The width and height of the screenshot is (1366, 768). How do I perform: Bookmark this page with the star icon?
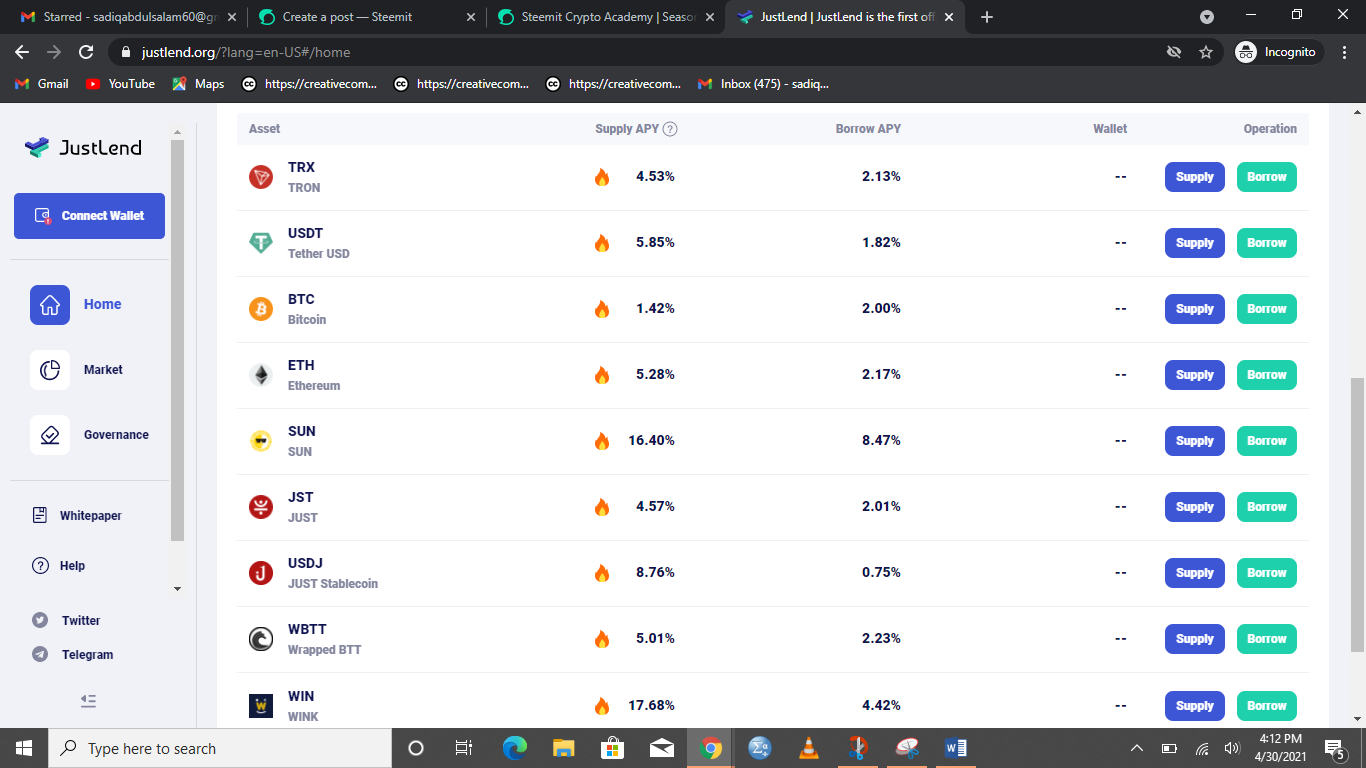coord(1206,52)
